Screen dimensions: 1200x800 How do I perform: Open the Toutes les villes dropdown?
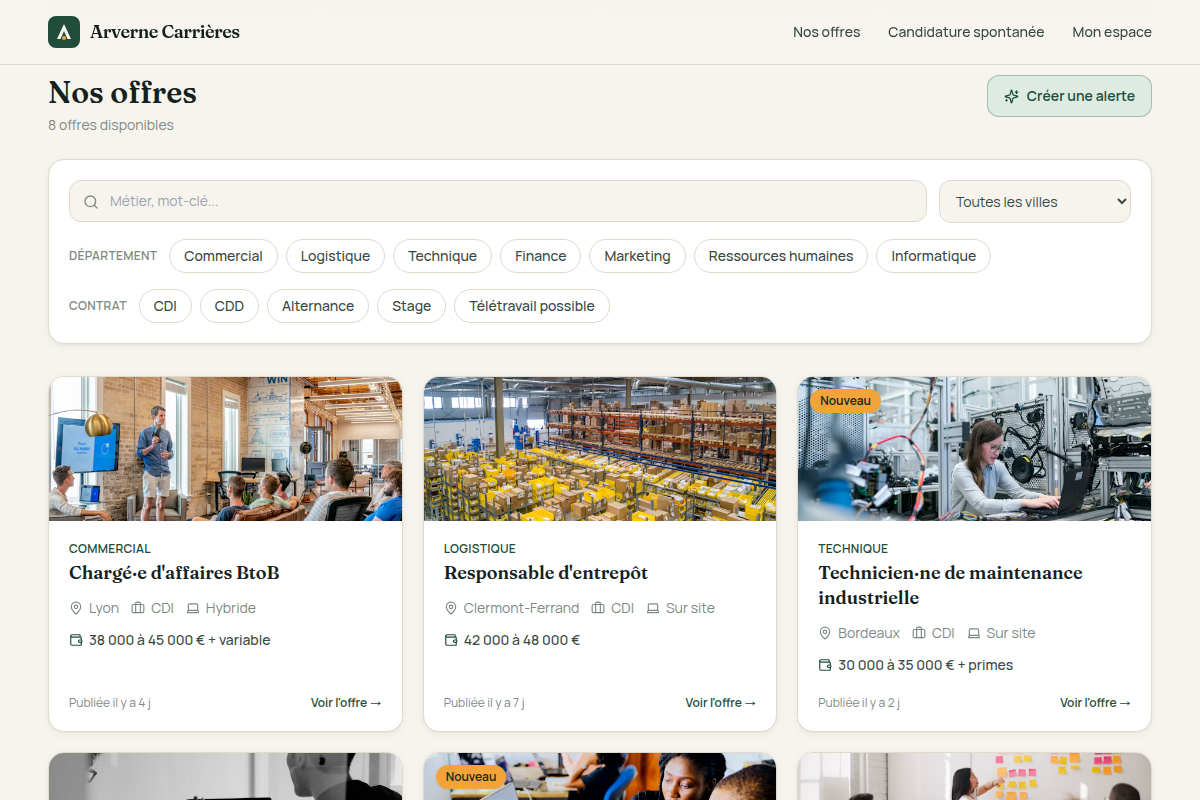point(1035,202)
